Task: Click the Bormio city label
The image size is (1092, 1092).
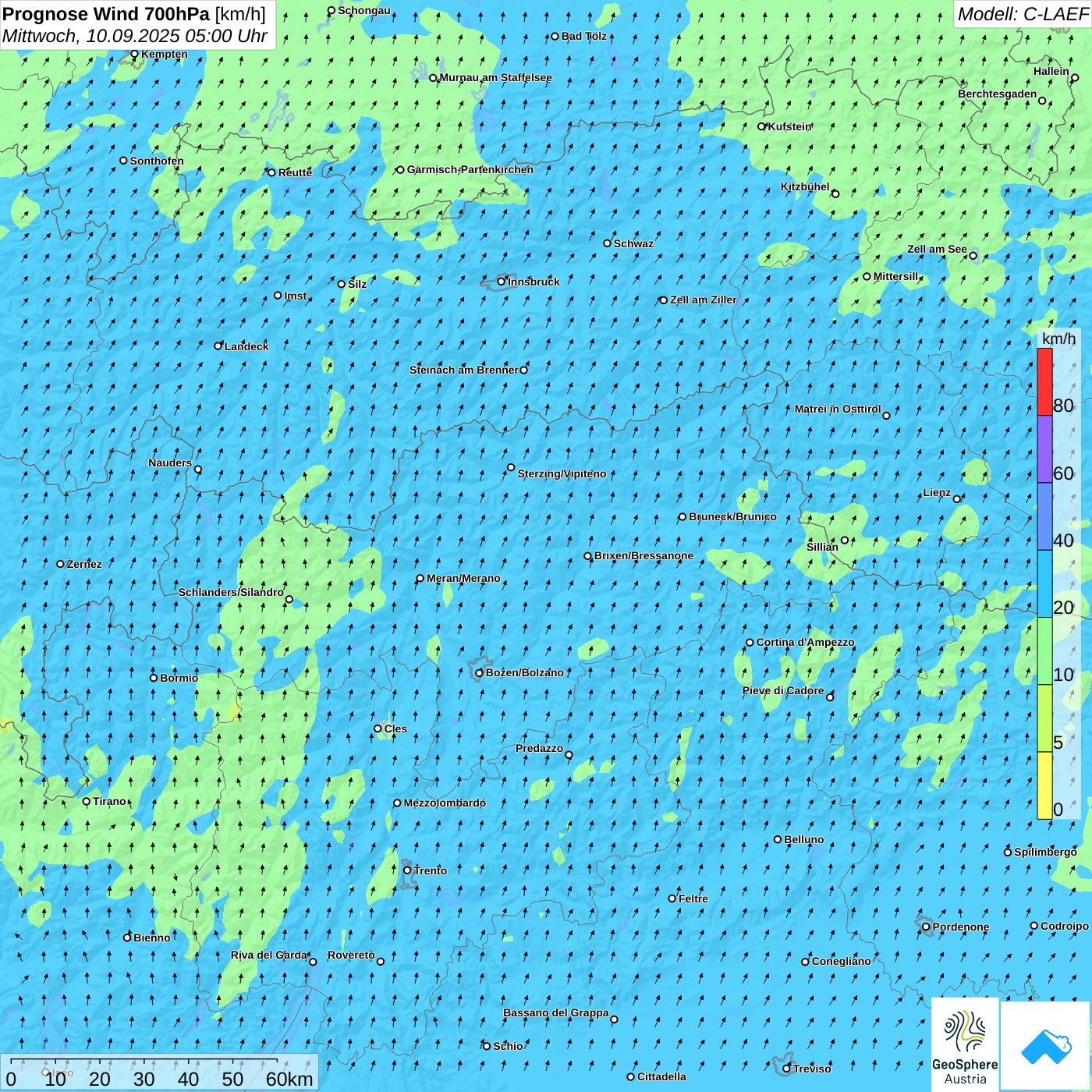Action: click(x=179, y=678)
